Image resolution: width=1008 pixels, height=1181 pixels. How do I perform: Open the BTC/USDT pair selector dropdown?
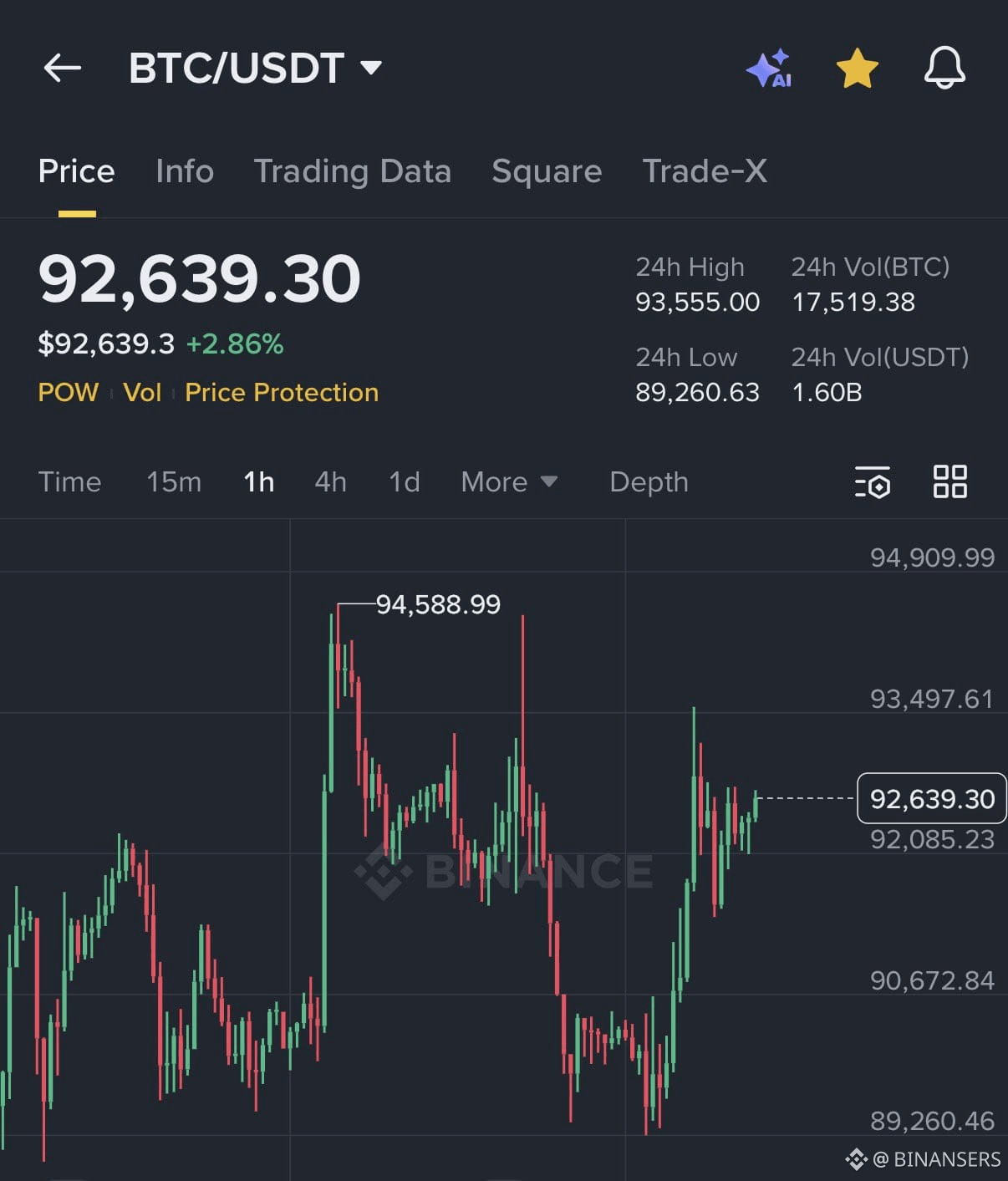(x=372, y=66)
